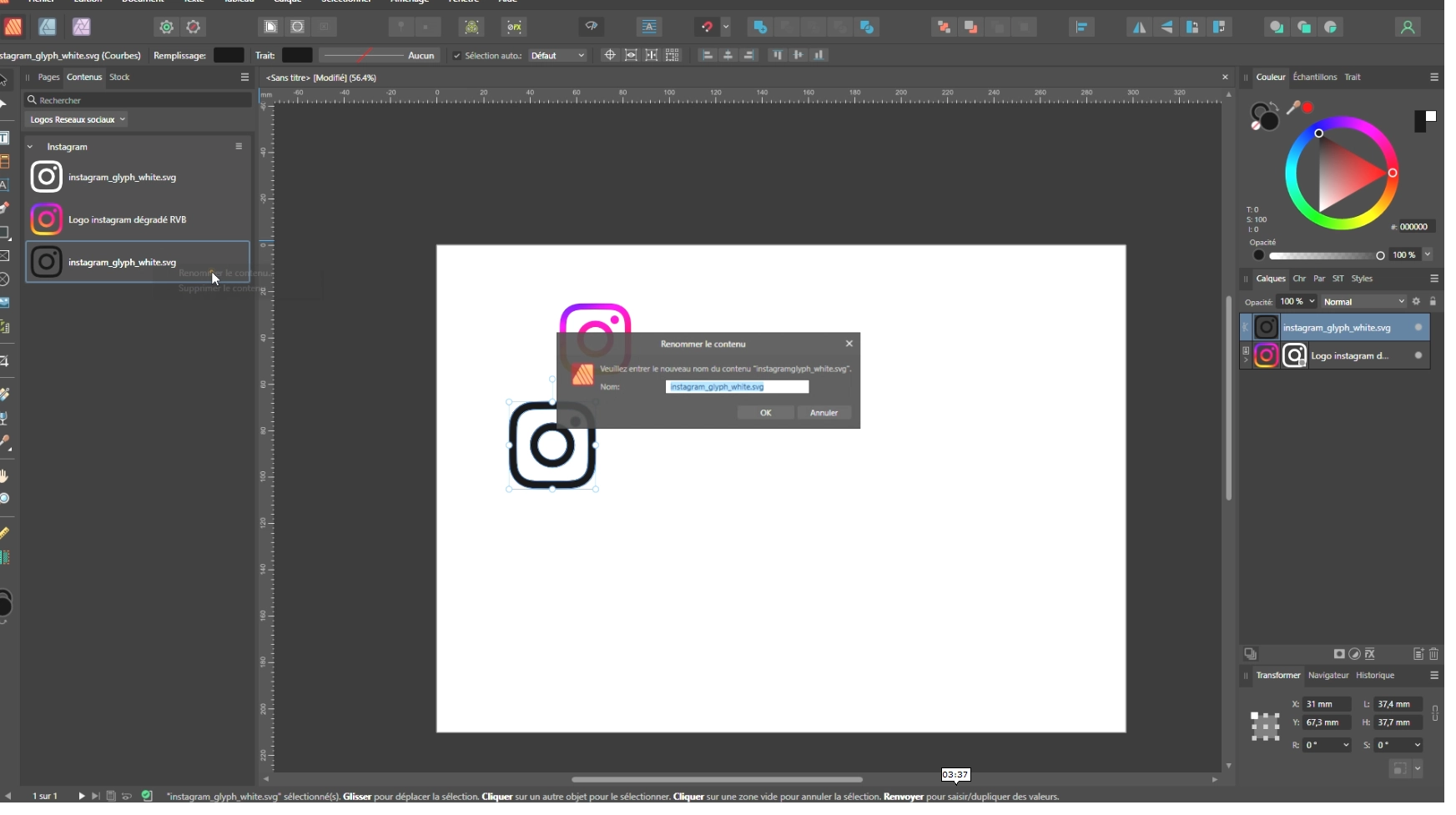
Task: Click the Flip Horizontal toolbar icon
Action: pos(1139,28)
